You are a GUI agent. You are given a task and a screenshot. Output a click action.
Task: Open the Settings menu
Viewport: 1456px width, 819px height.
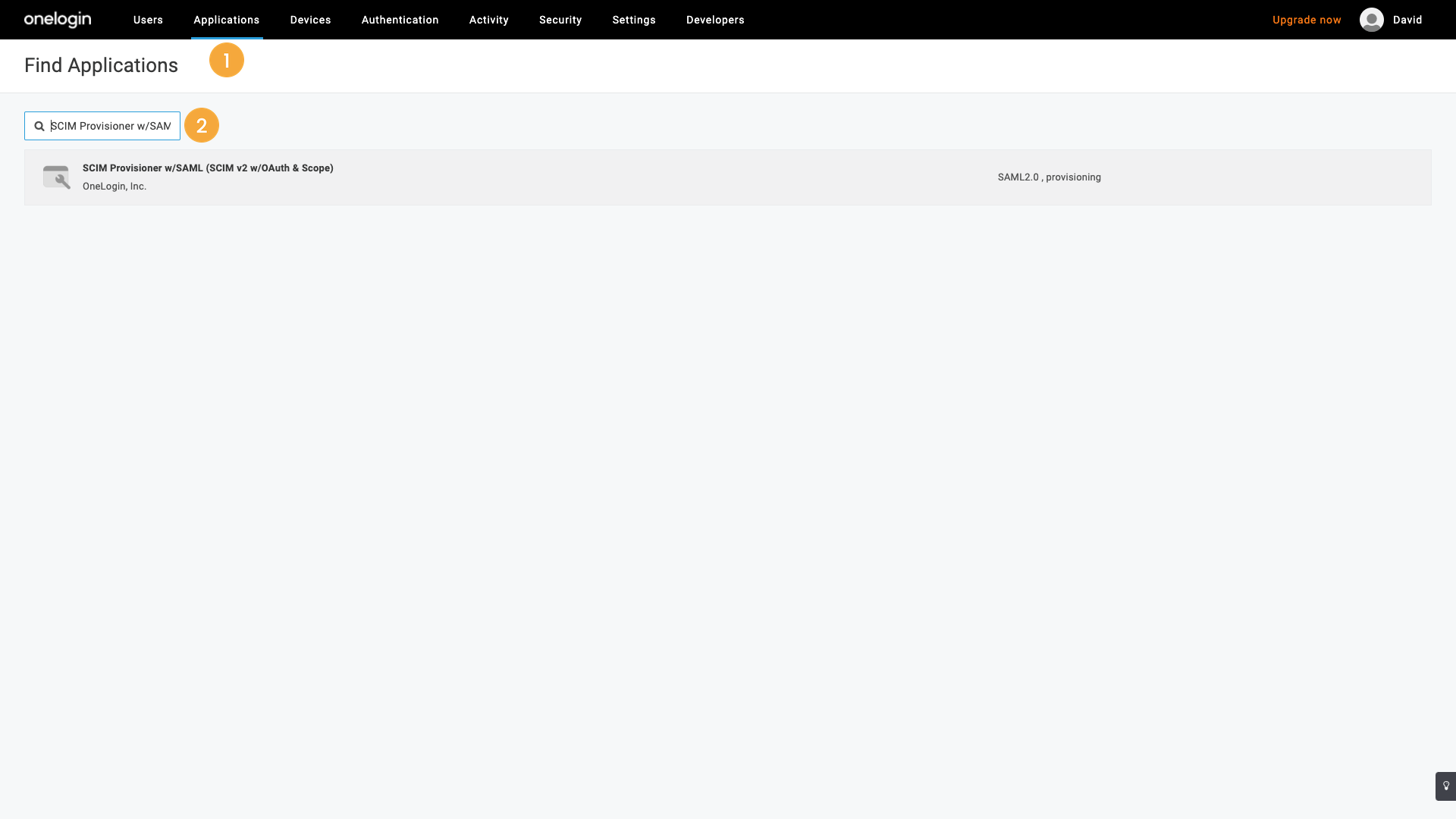pos(634,20)
